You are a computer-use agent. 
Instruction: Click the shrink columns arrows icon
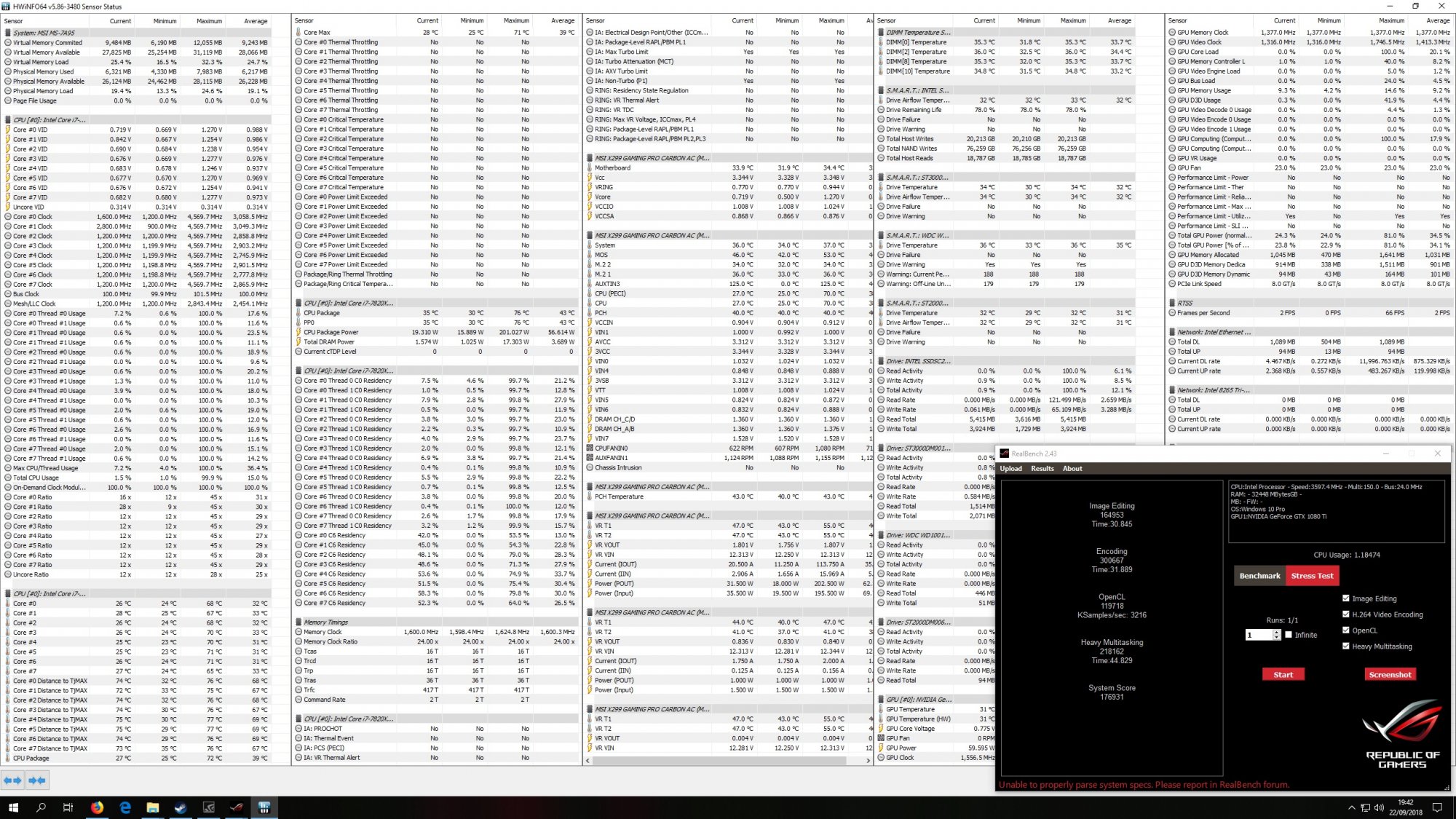click(x=37, y=780)
